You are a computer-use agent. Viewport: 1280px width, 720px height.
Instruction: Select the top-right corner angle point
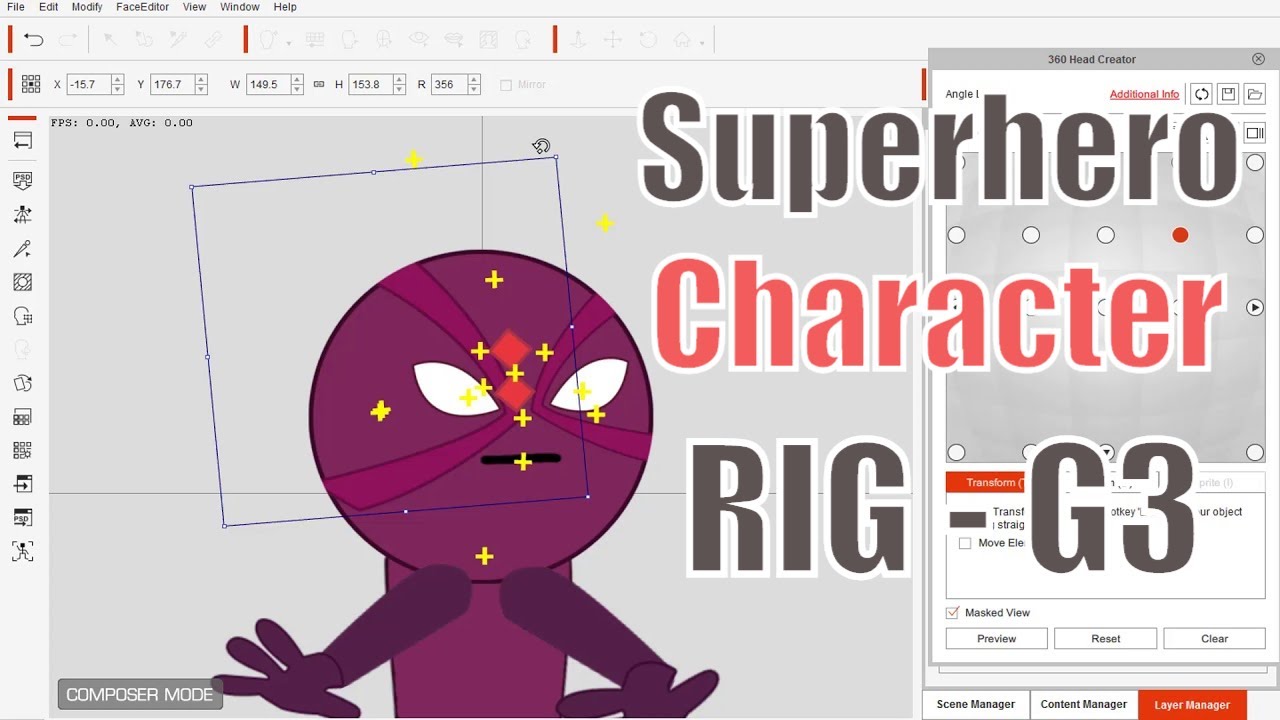tap(1255, 162)
